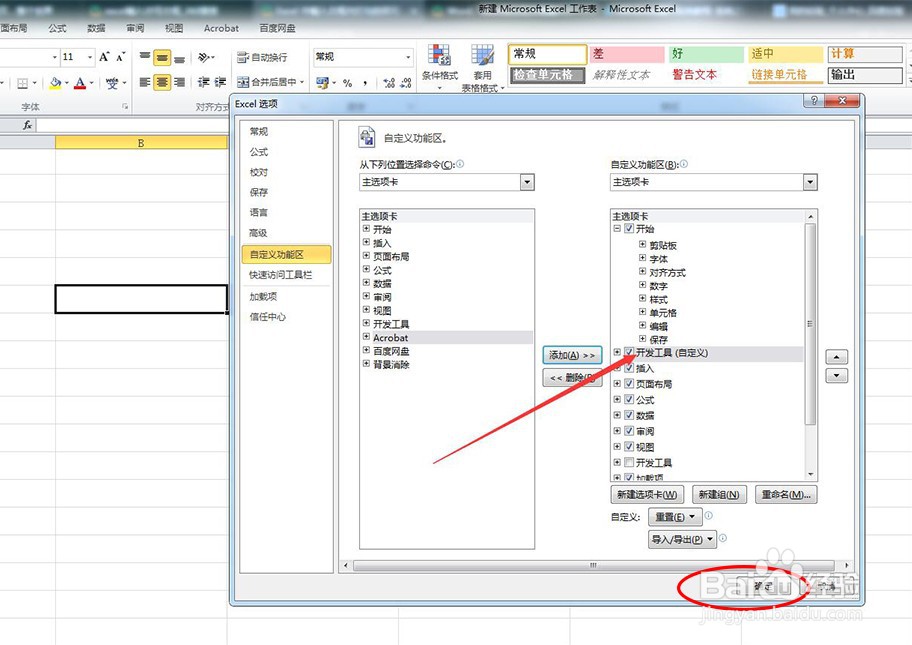Decrease the indent level
The height and width of the screenshot is (645, 912).
[204, 82]
